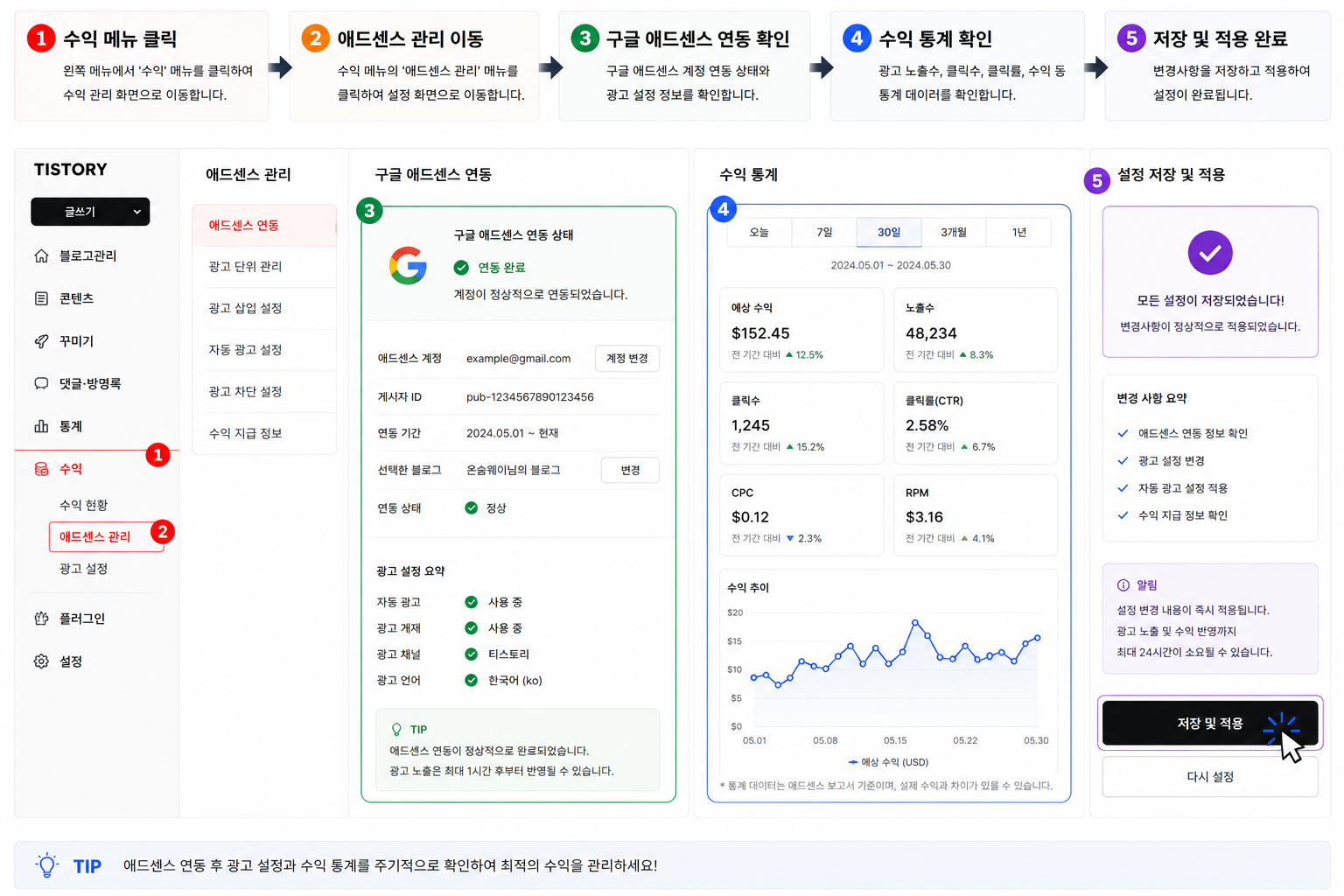Click the checkmark beside 애드센스 연동 정보 확인
Screen dimensions: 1344x896
click(1123, 433)
